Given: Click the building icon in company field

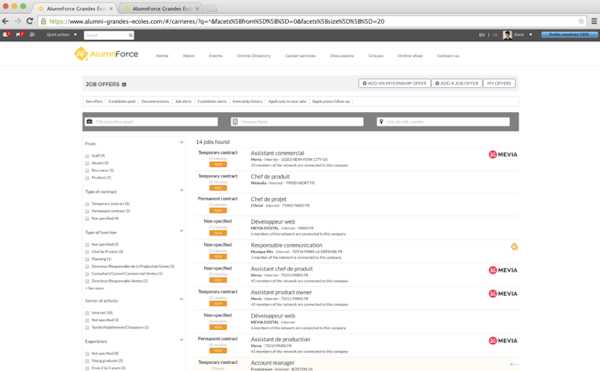Looking at the screenshot, I should (x=235, y=122).
